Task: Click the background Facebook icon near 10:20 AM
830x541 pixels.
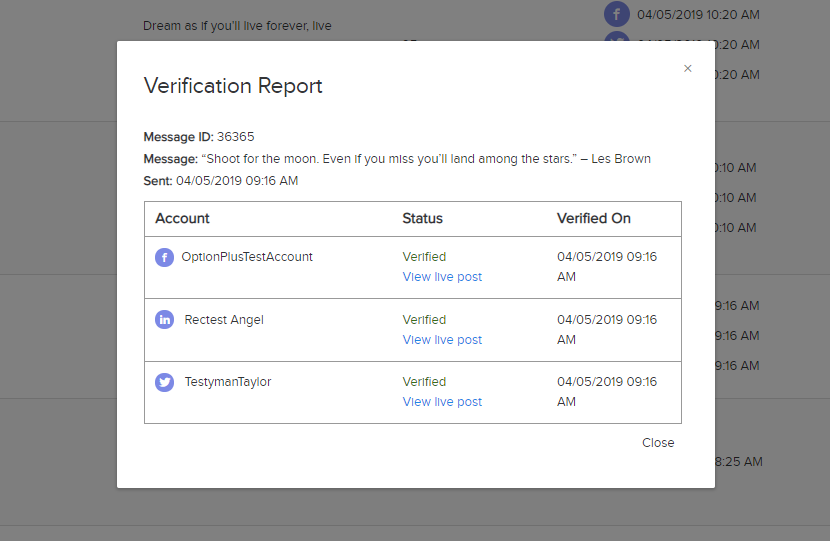Action: 617,14
